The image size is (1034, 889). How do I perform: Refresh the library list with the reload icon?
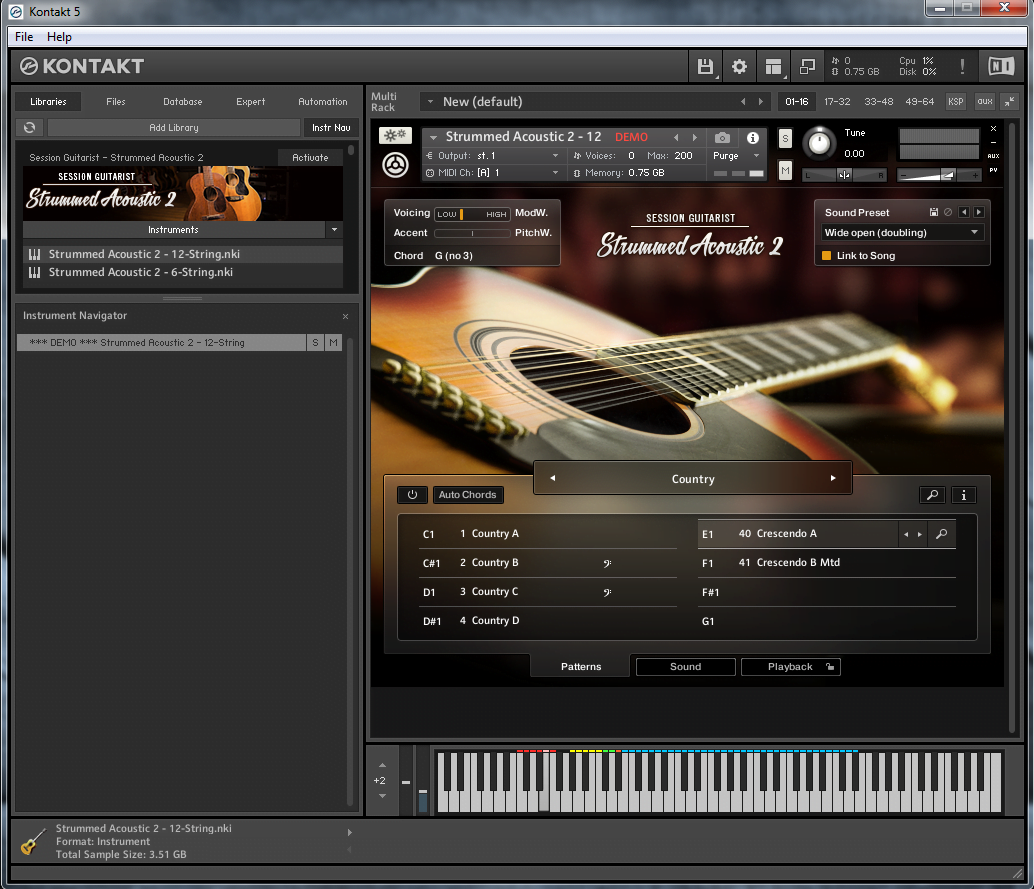pos(30,127)
